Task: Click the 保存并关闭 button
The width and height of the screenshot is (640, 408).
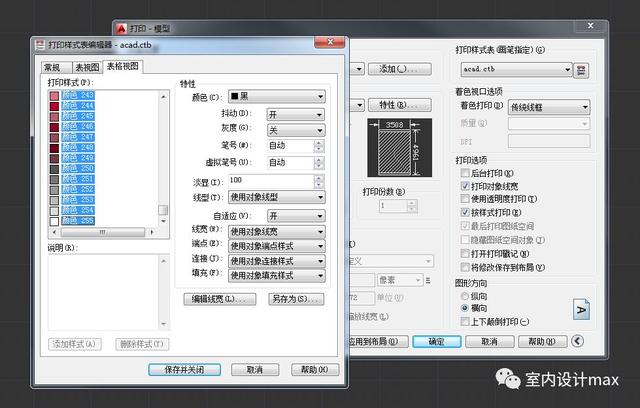Action: (184, 370)
